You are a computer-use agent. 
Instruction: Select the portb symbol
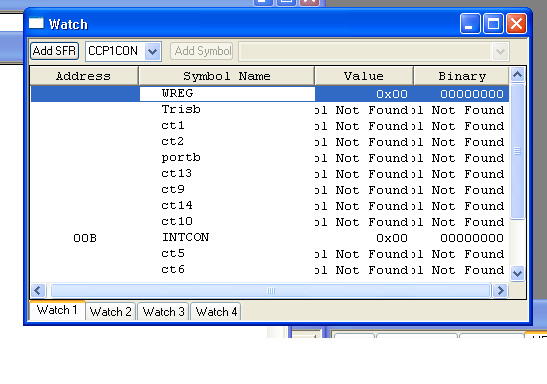pos(181,158)
